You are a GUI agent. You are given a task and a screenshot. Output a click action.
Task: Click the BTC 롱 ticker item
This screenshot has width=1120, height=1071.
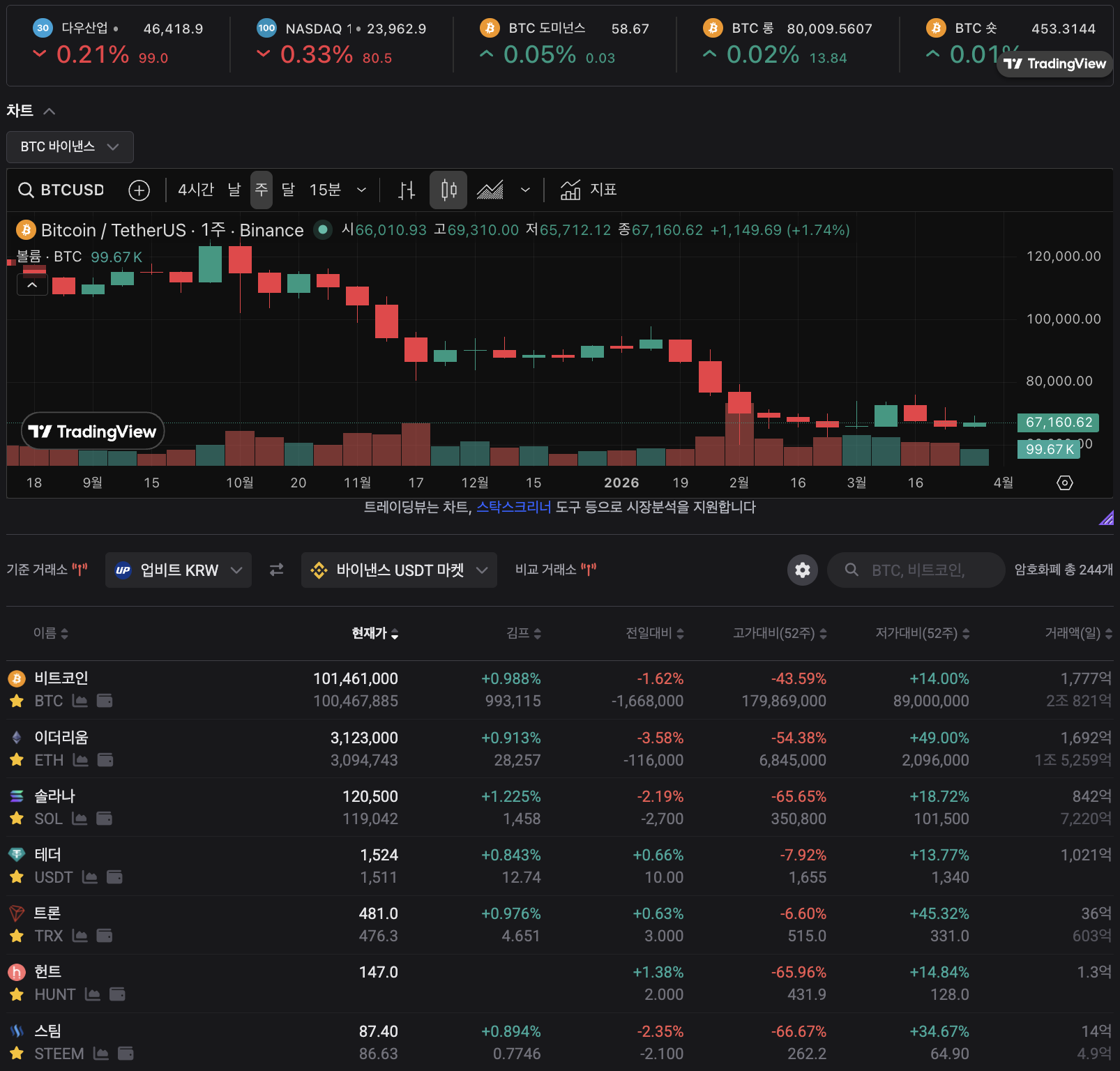pyautogui.click(x=787, y=43)
